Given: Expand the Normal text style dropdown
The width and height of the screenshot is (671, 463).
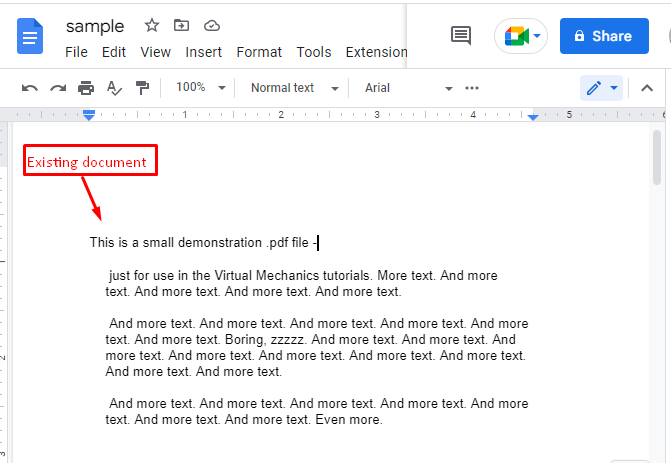Looking at the screenshot, I should (294, 88).
